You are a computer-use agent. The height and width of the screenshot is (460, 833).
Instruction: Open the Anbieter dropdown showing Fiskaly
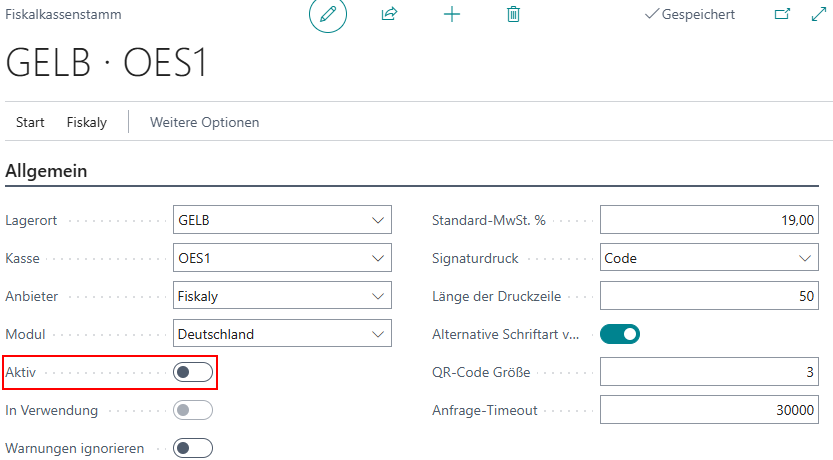click(x=378, y=296)
